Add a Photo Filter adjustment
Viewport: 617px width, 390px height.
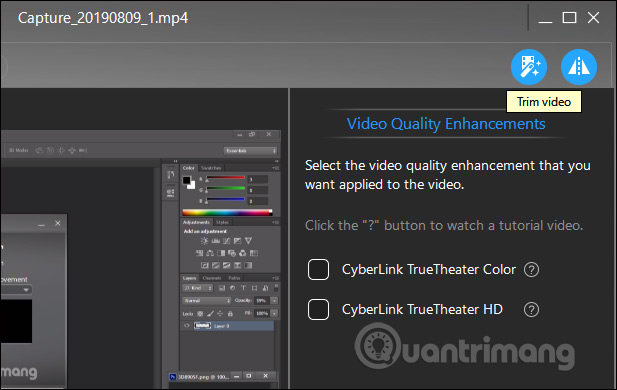click(x=232, y=253)
